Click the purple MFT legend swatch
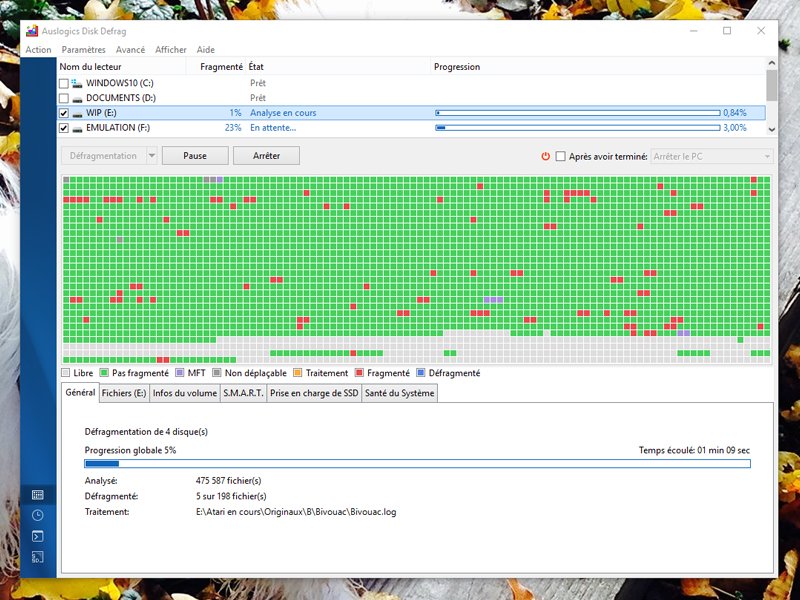Viewport: 800px width, 600px height. (180, 373)
